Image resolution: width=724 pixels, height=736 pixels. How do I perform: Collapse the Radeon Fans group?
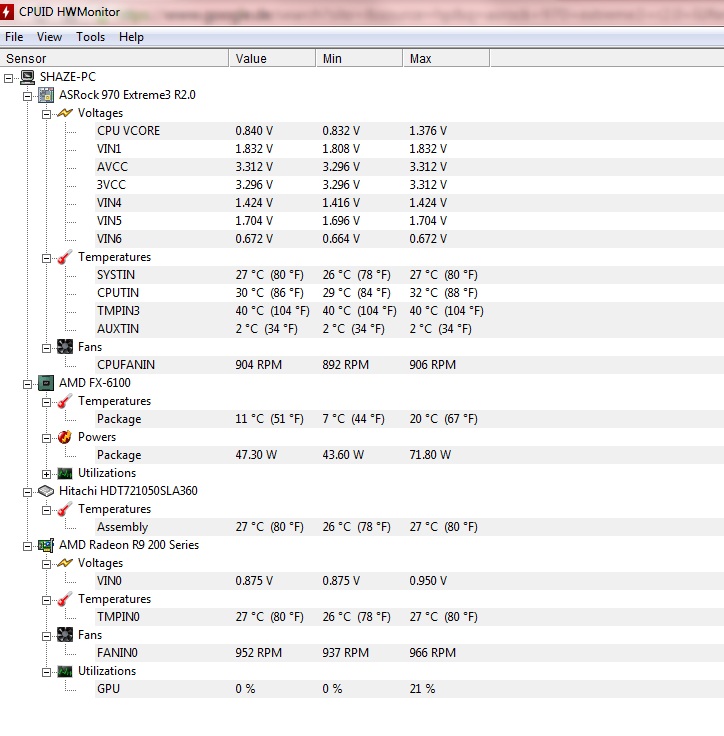coord(46,636)
